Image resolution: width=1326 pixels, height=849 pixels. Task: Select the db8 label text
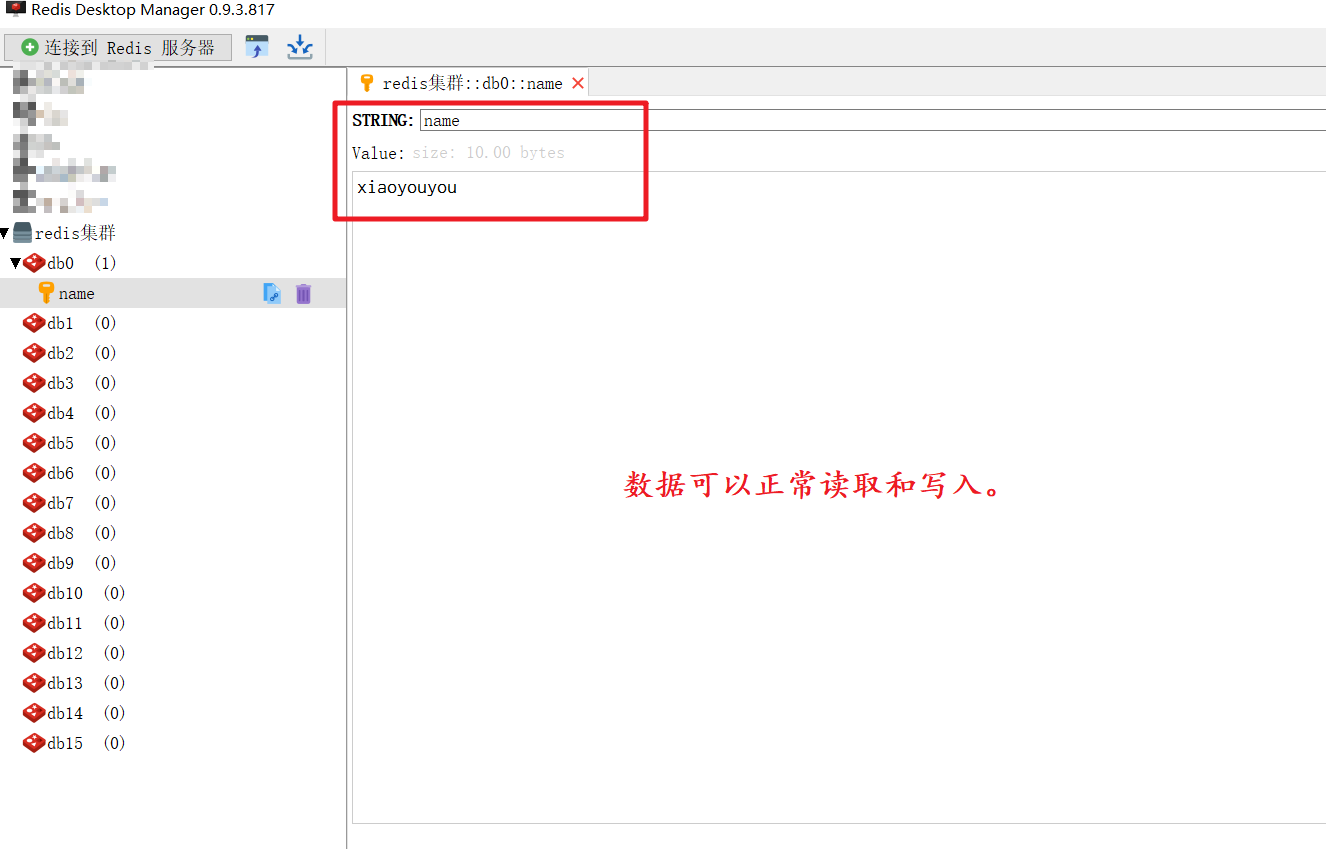(x=61, y=533)
